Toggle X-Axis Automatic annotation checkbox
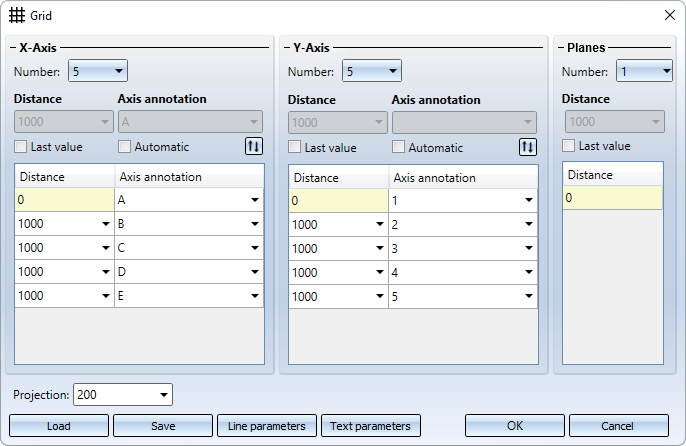 click(125, 147)
